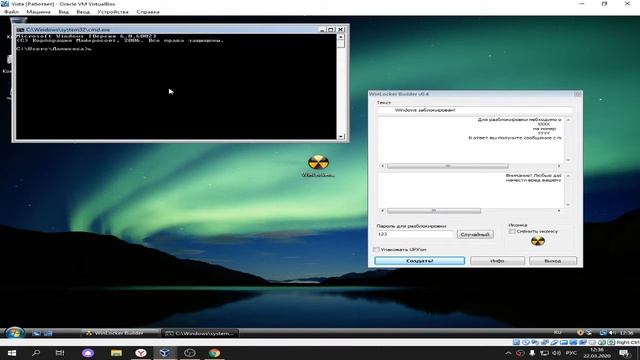640x360 pixels.
Task: Click upper text box right scroll arrow
Action: tap(559, 166)
